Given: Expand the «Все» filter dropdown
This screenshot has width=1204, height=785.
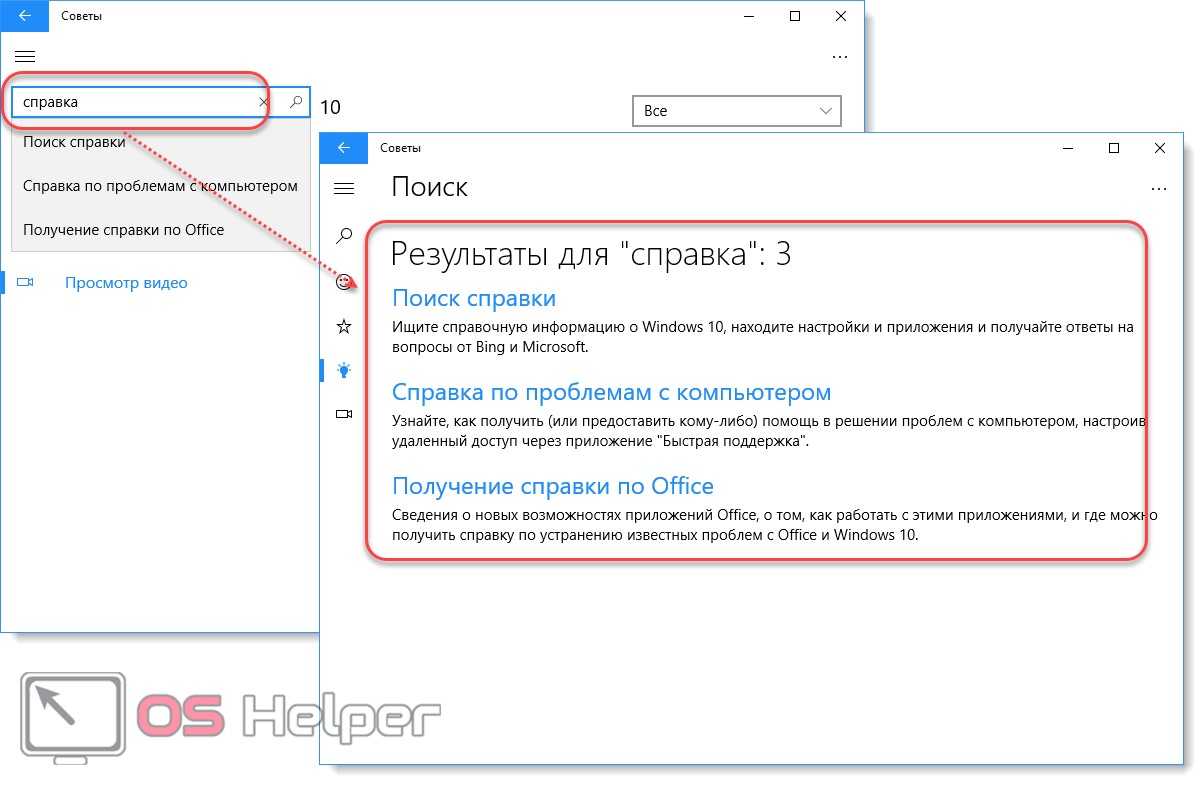Looking at the screenshot, I should pos(737,111).
